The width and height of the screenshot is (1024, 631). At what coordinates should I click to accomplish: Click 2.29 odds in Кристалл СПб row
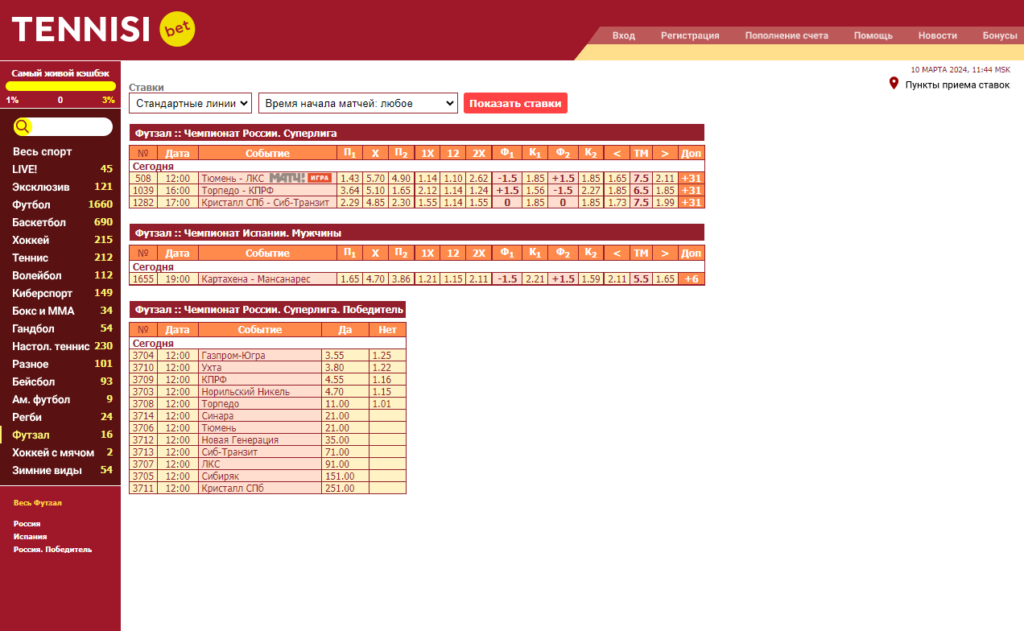click(x=350, y=202)
